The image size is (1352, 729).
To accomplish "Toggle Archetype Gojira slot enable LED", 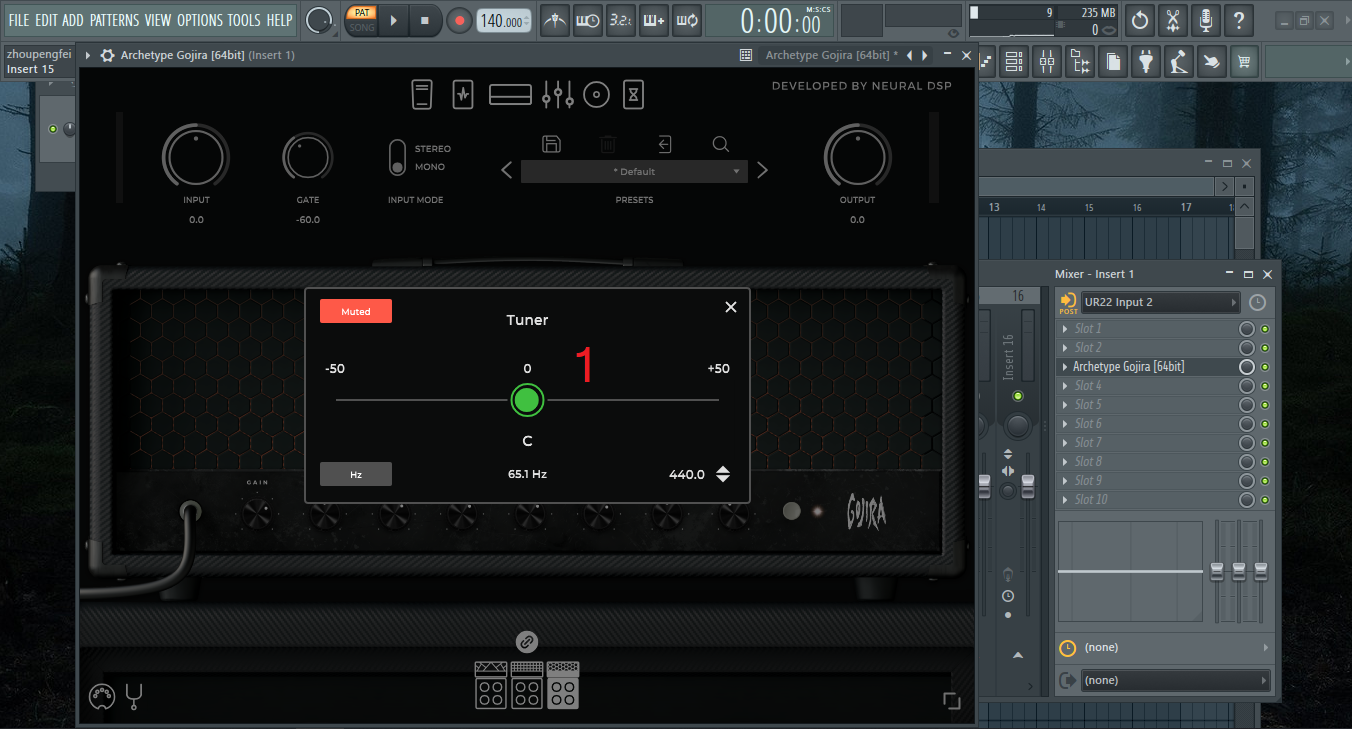I will (x=1265, y=367).
